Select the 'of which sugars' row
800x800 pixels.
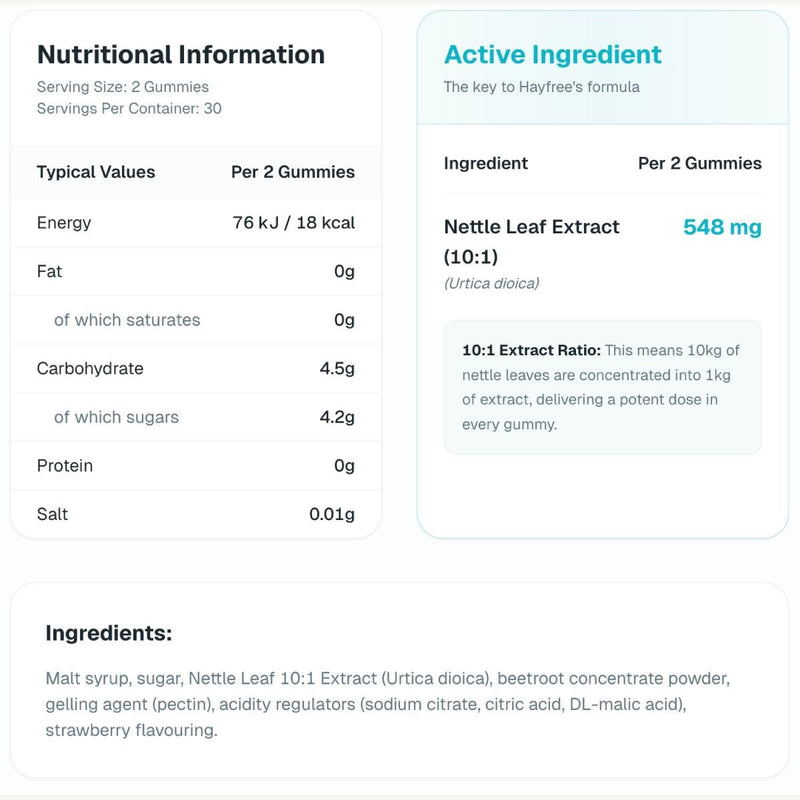pos(196,417)
